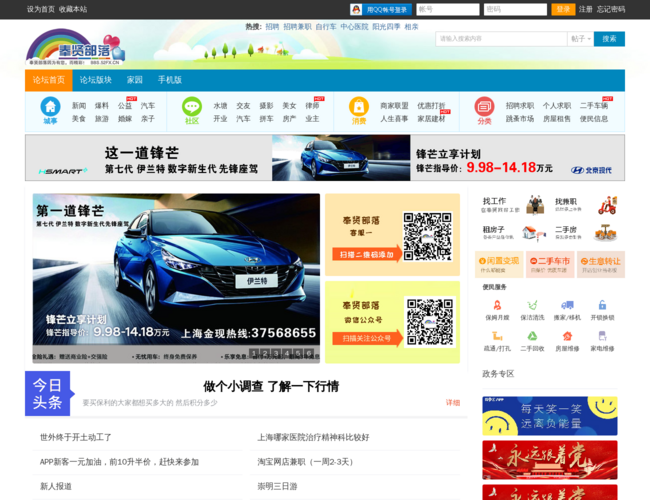Open the 爆料 board link

tap(102, 106)
